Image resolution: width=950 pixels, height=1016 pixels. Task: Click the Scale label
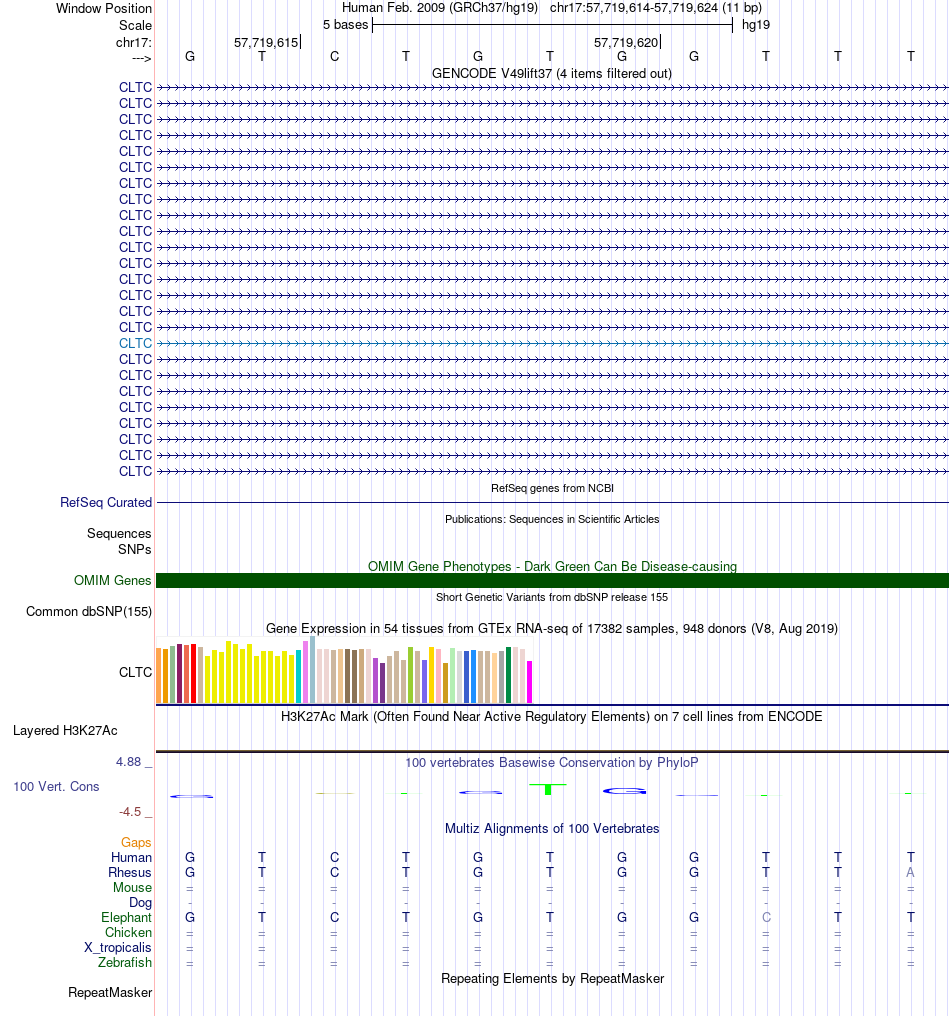(x=135, y=25)
